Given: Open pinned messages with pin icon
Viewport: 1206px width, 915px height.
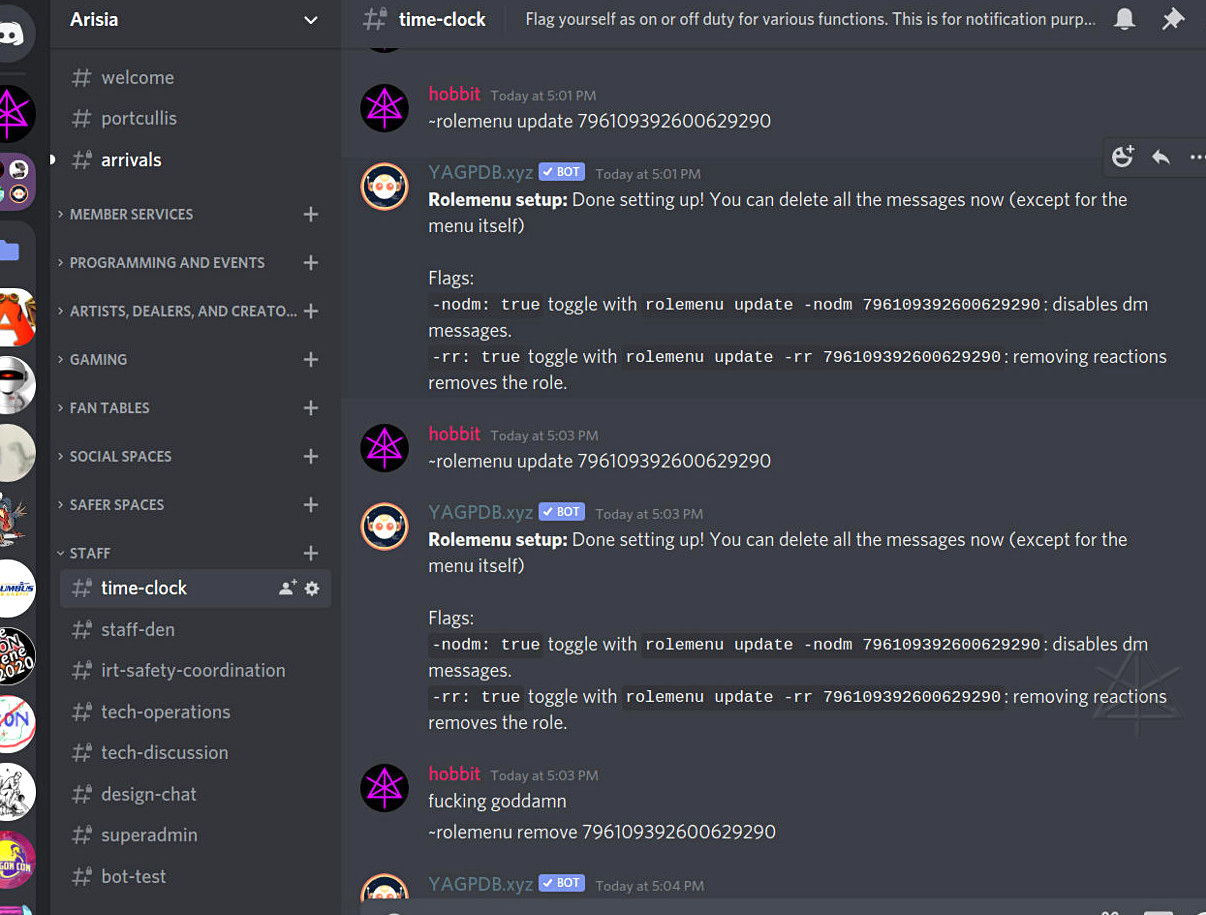Looking at the screenshot, I should point(1173,19).
